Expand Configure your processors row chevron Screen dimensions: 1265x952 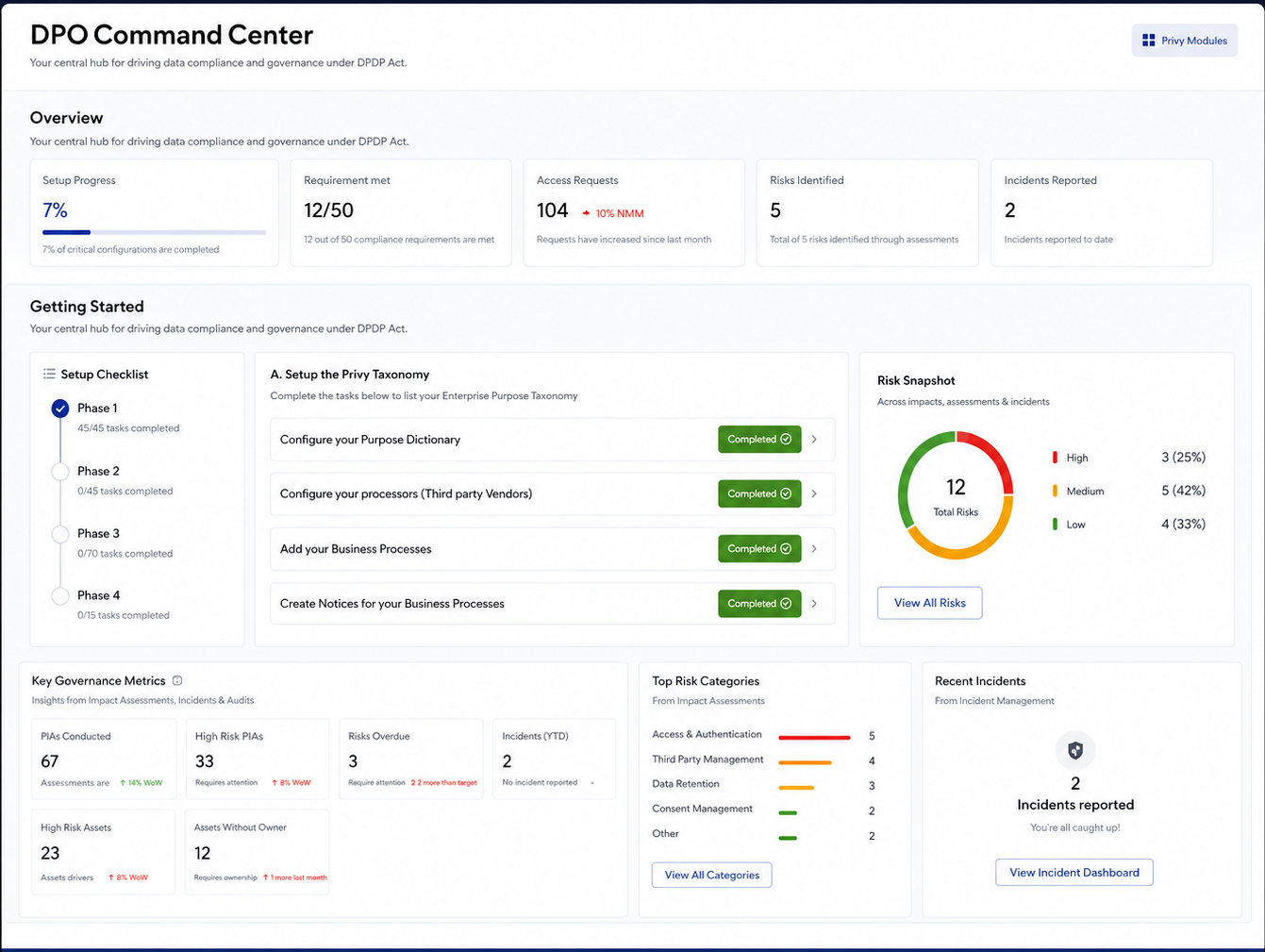pyautogui.click(x=814, y=493)
